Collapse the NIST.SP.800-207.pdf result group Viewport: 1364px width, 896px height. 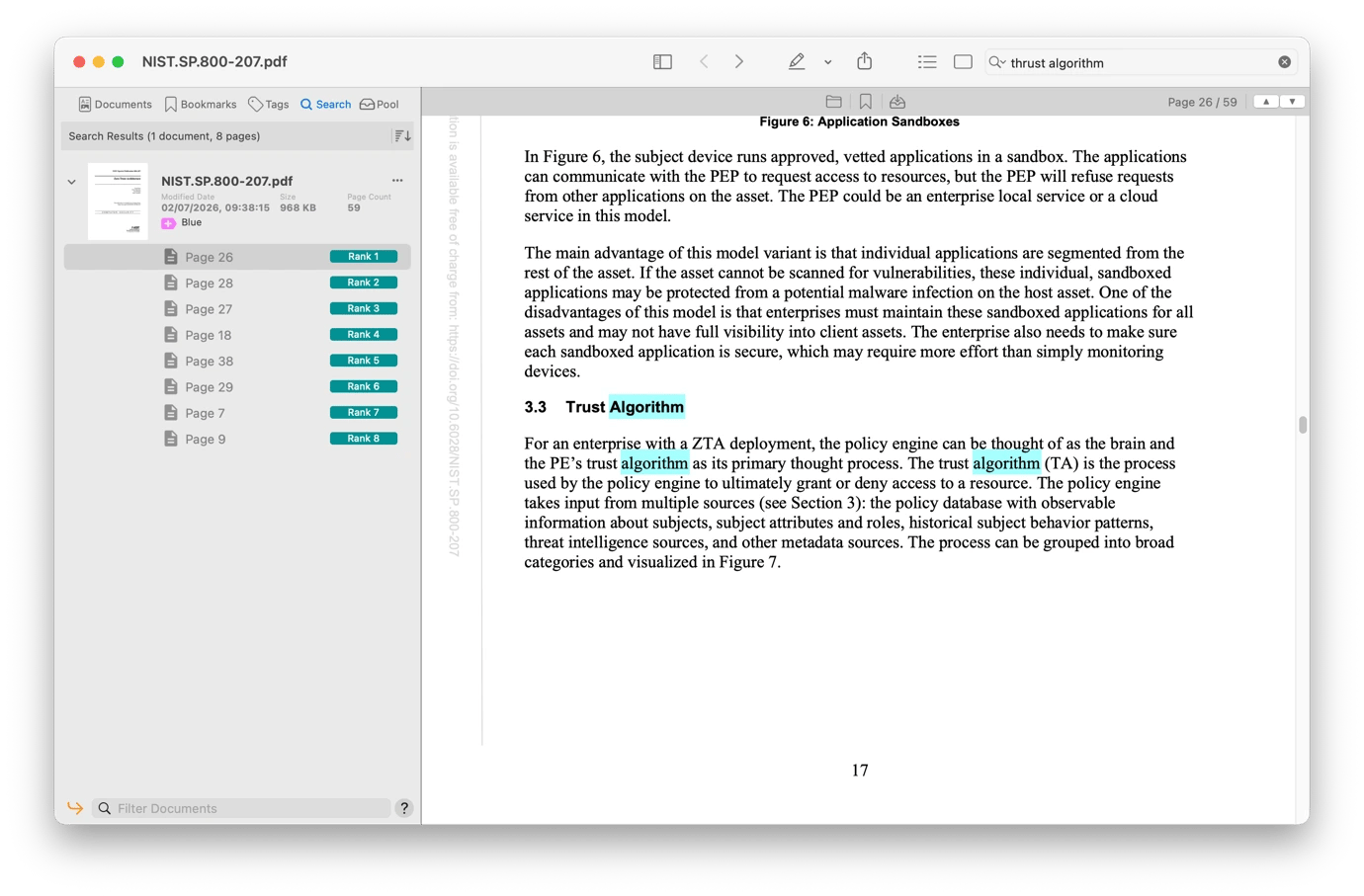pos(72,182)
